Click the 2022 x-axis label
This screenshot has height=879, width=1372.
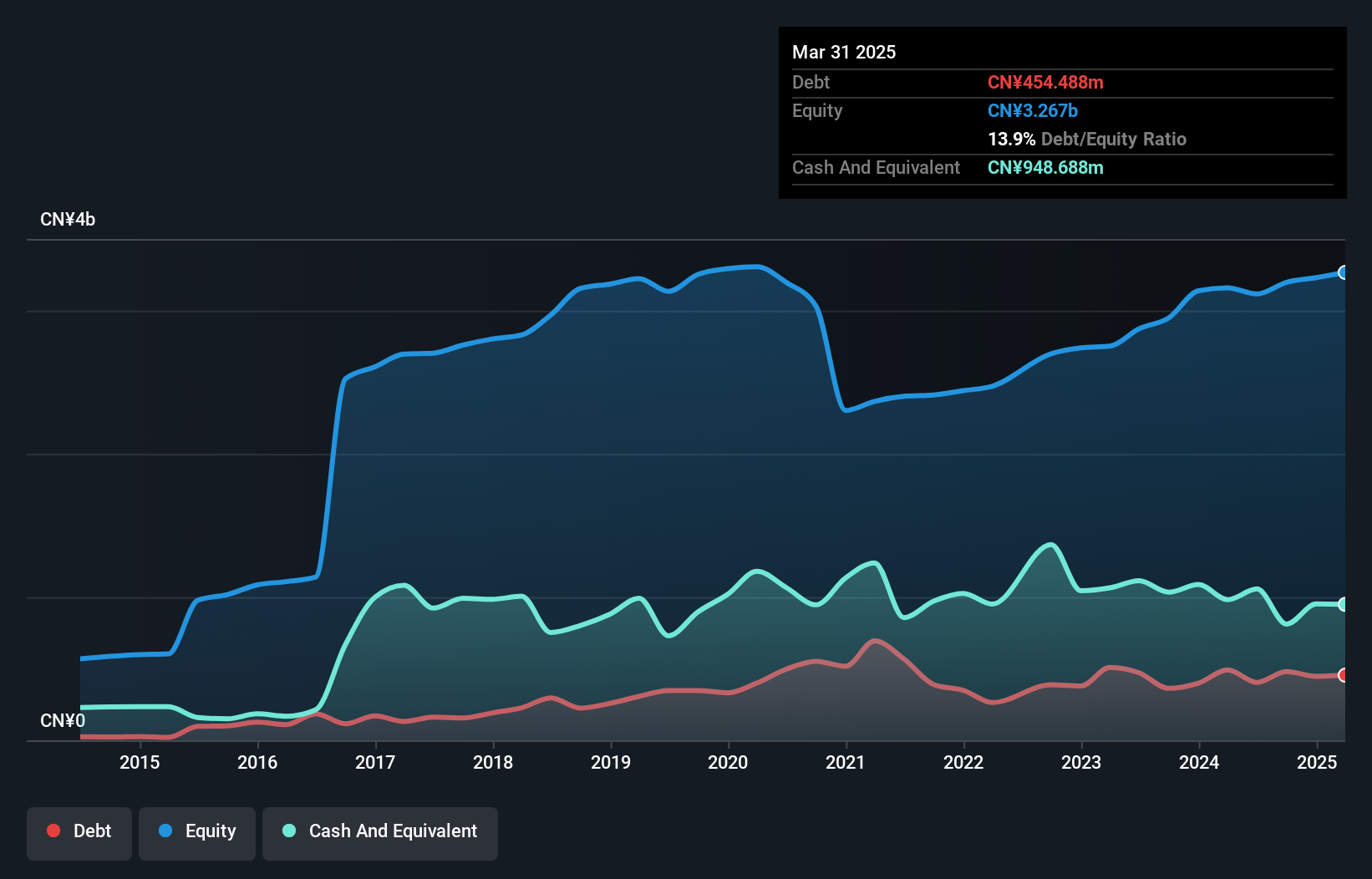tap(963, 762)
